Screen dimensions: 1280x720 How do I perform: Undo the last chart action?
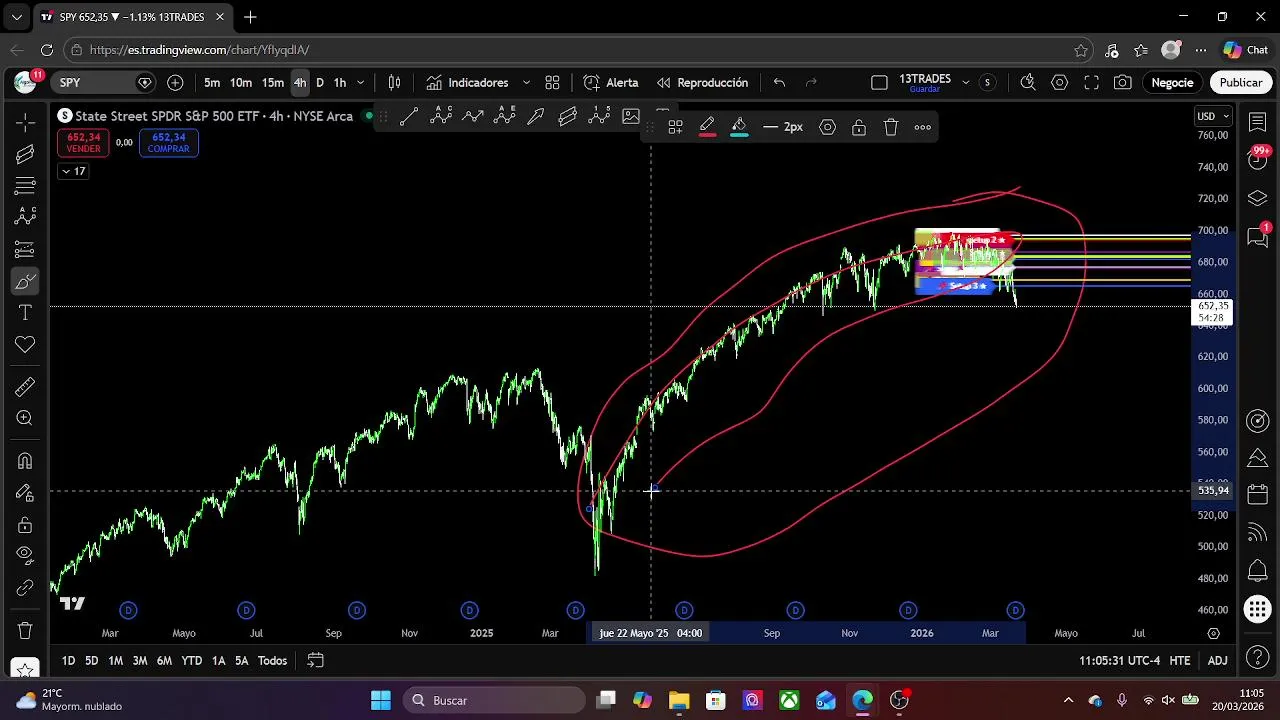[x=779, y=83]
